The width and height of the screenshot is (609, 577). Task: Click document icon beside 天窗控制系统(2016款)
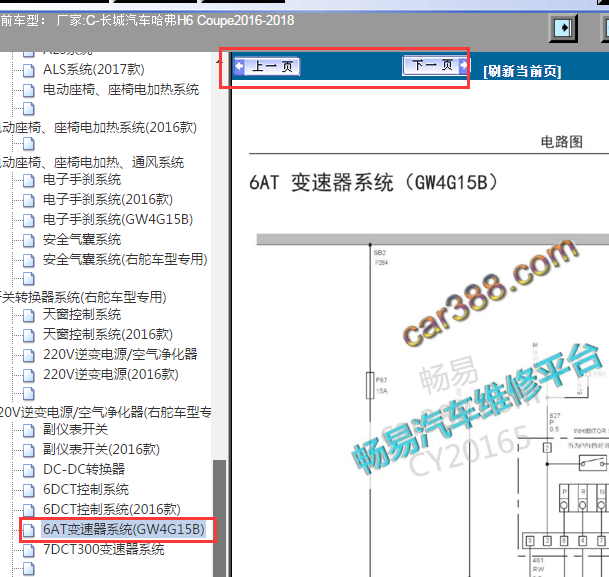click(x=28, y=335)
